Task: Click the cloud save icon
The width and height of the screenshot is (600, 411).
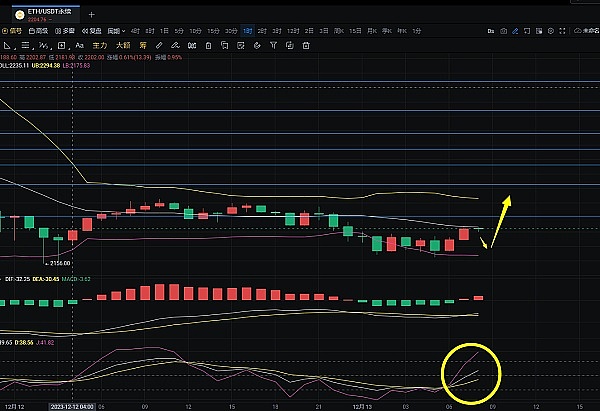Action: pos(578,32)
